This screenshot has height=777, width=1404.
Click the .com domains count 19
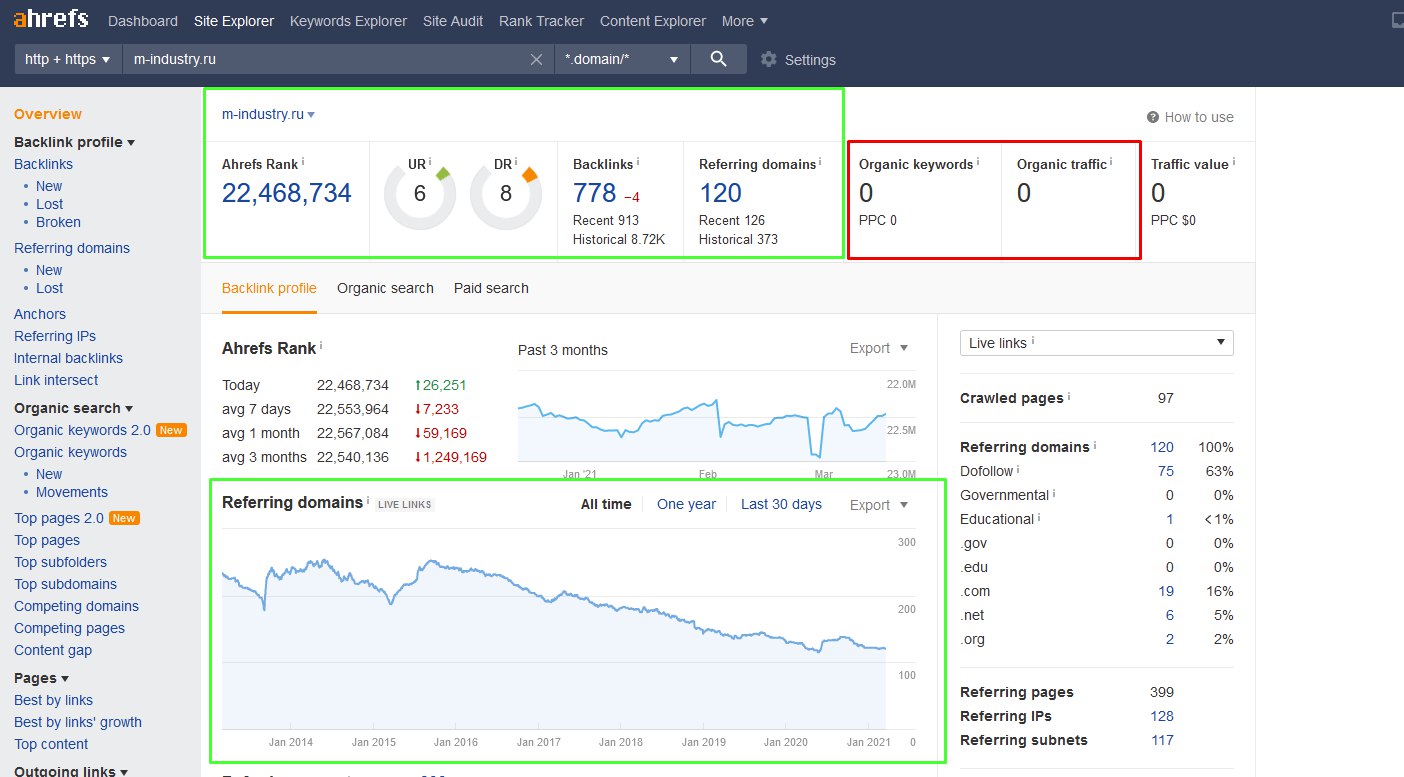point(1166,591)
